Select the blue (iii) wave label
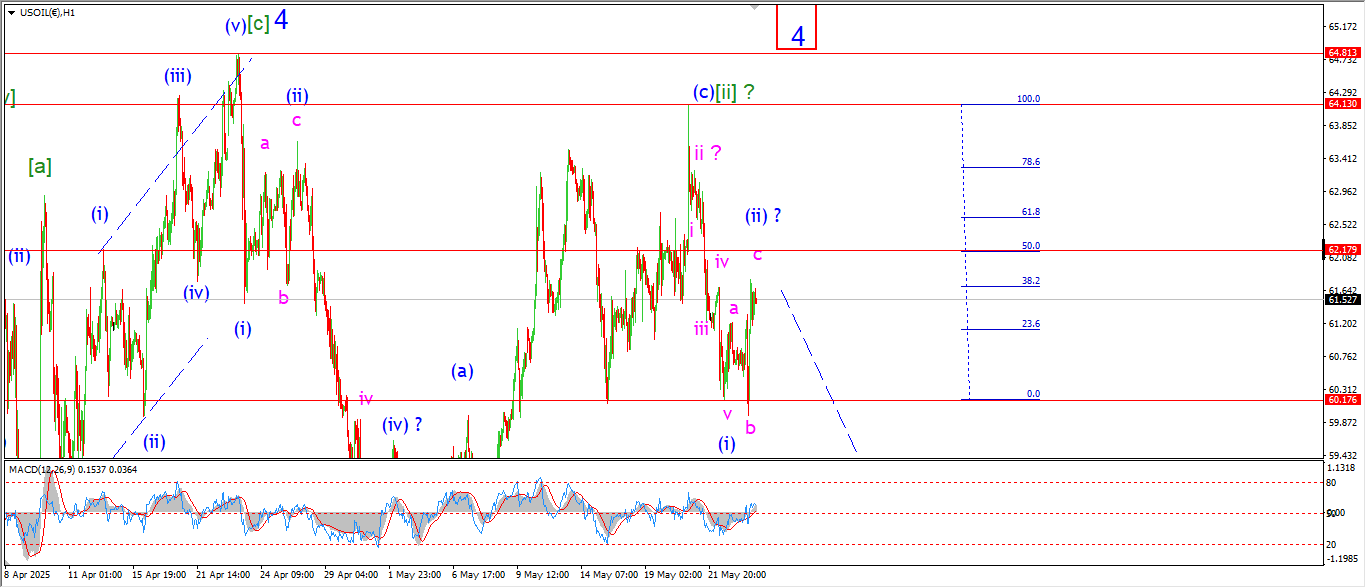 tap(178, 75)
